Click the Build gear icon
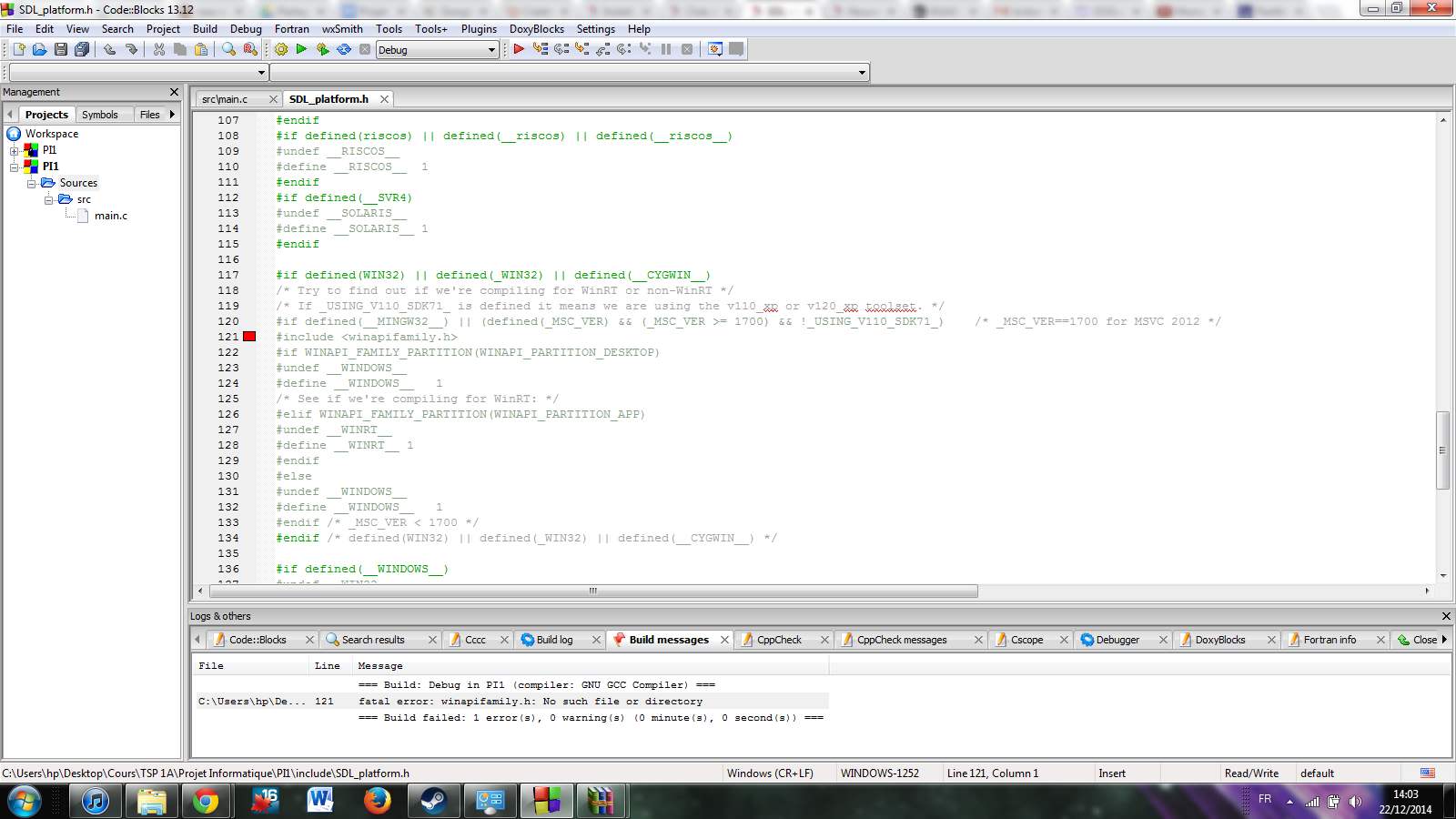Image resolution: width=1456 pixels, height=819 pixels. coord(281,49)
